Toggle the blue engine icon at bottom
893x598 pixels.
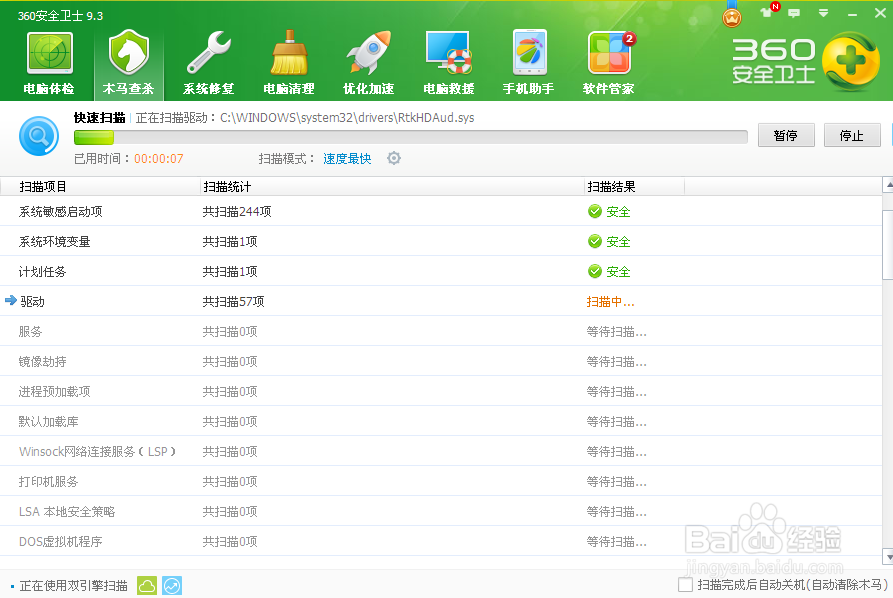coord(171,584)
